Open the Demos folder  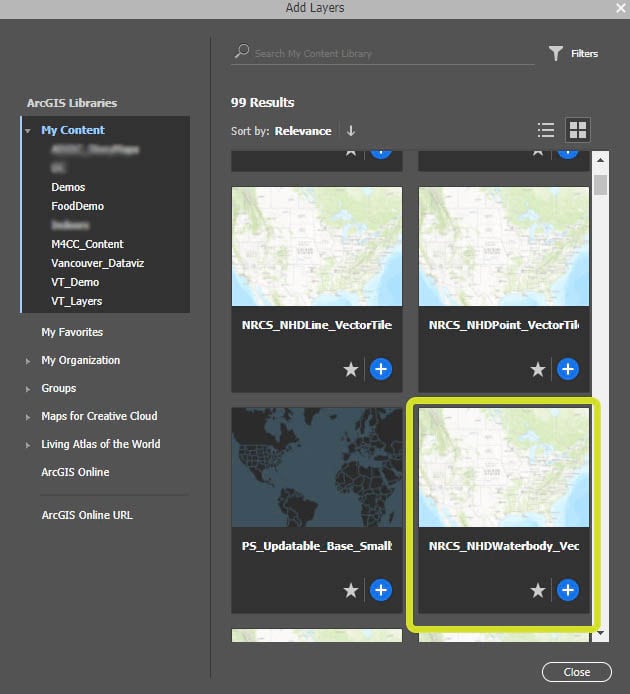68,187
